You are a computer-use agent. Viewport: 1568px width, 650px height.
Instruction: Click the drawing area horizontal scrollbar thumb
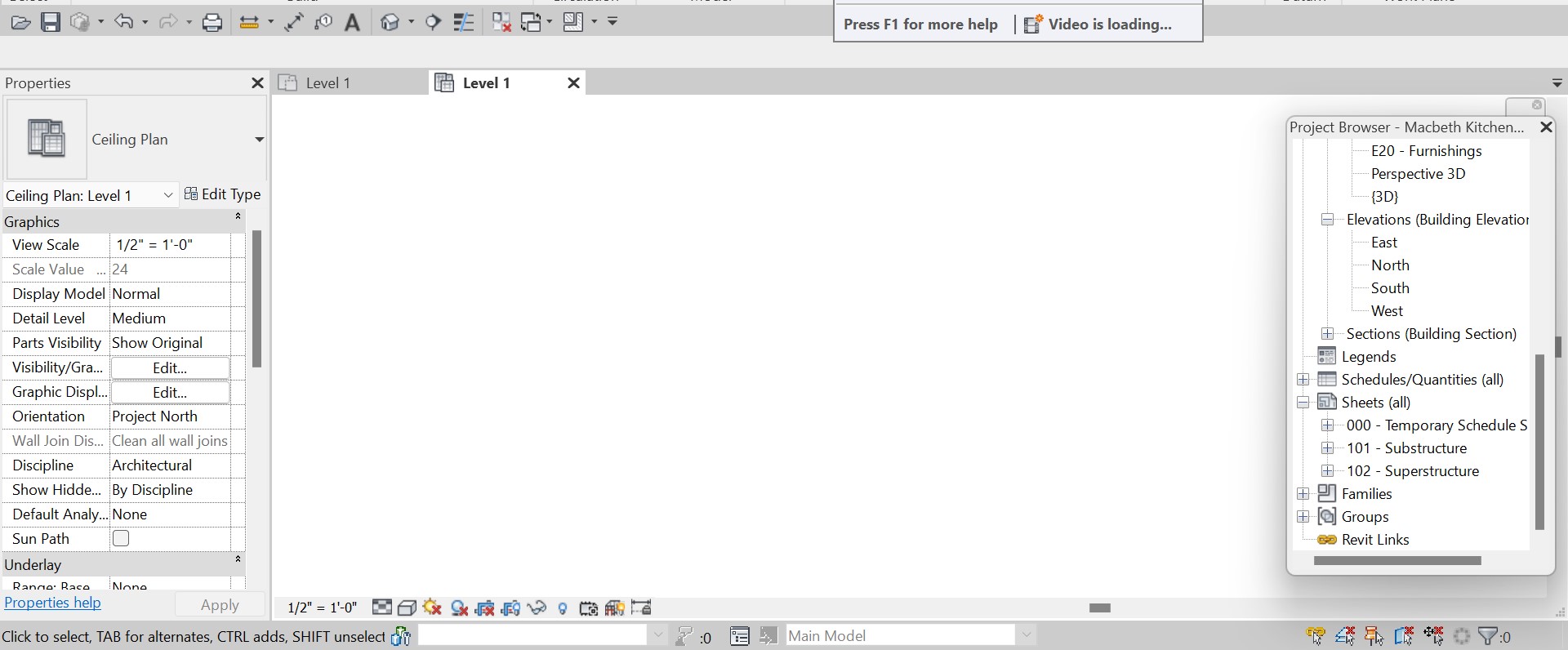pos(1100,608)
